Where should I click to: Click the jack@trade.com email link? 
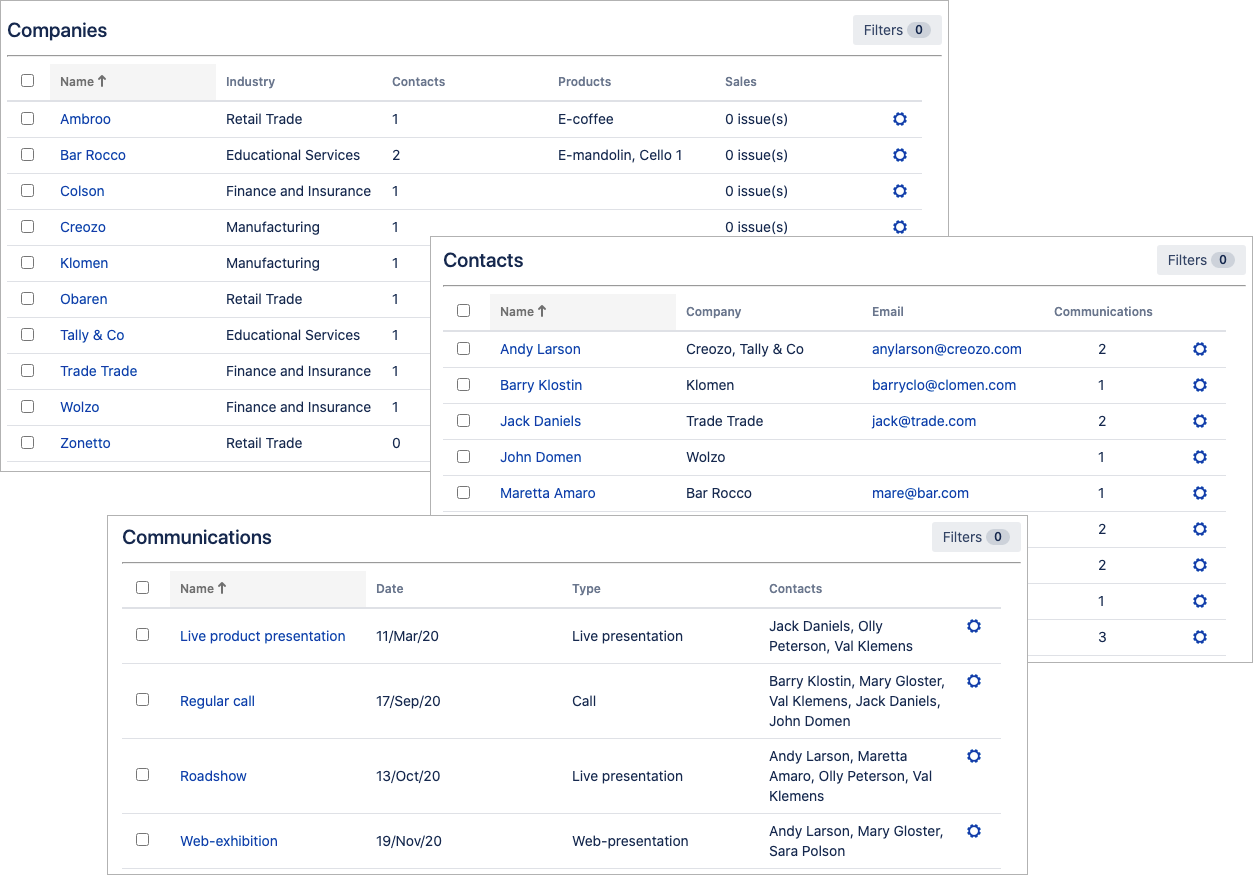point(923,421)
